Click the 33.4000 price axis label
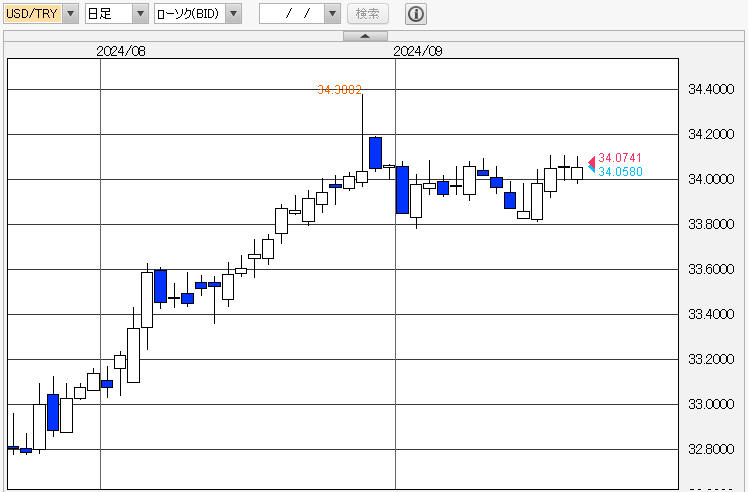The image size is (748, 492). pyautogui.click(x=711, y=314)
